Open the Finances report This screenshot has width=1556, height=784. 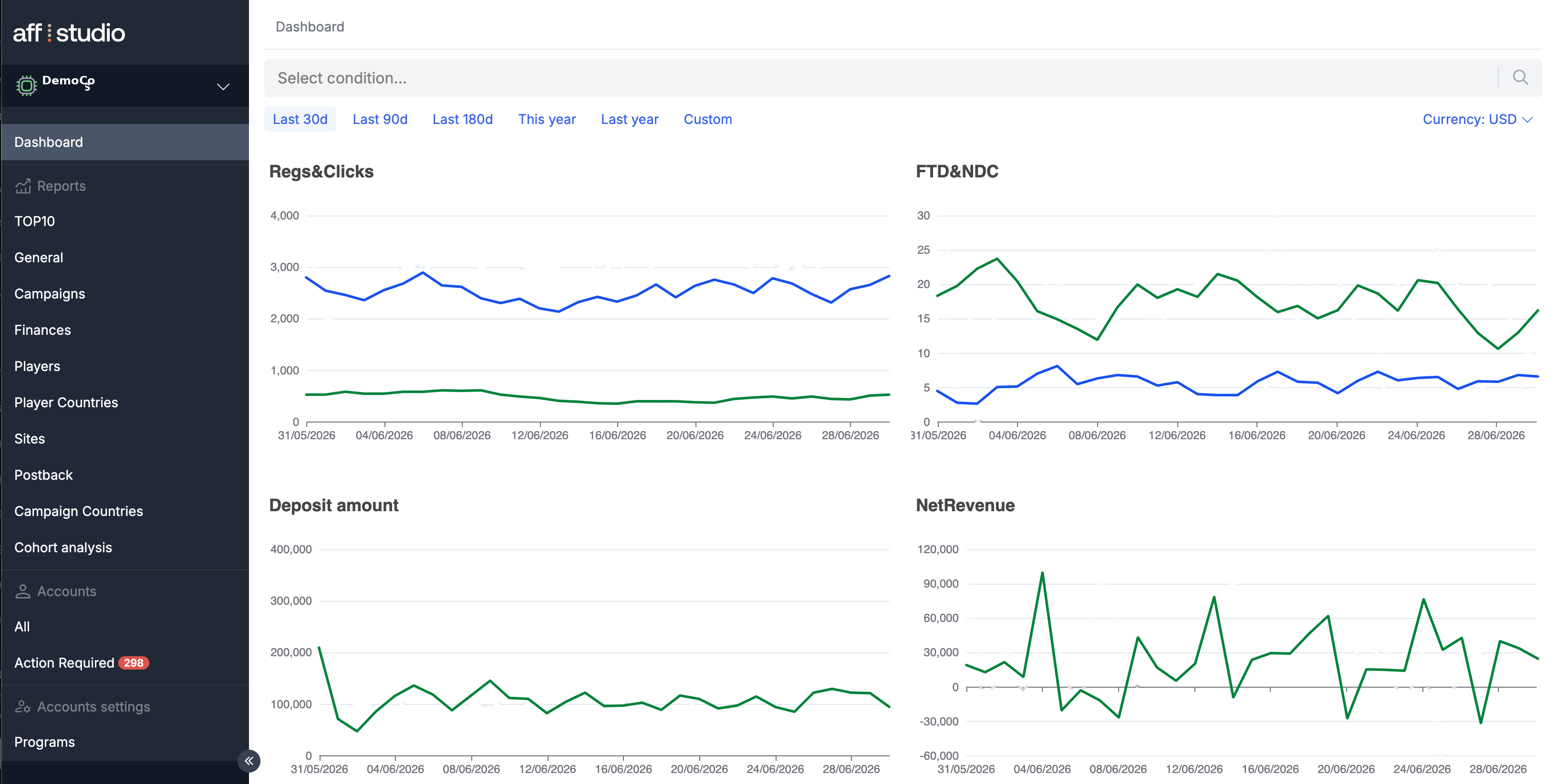click(42, 330)
